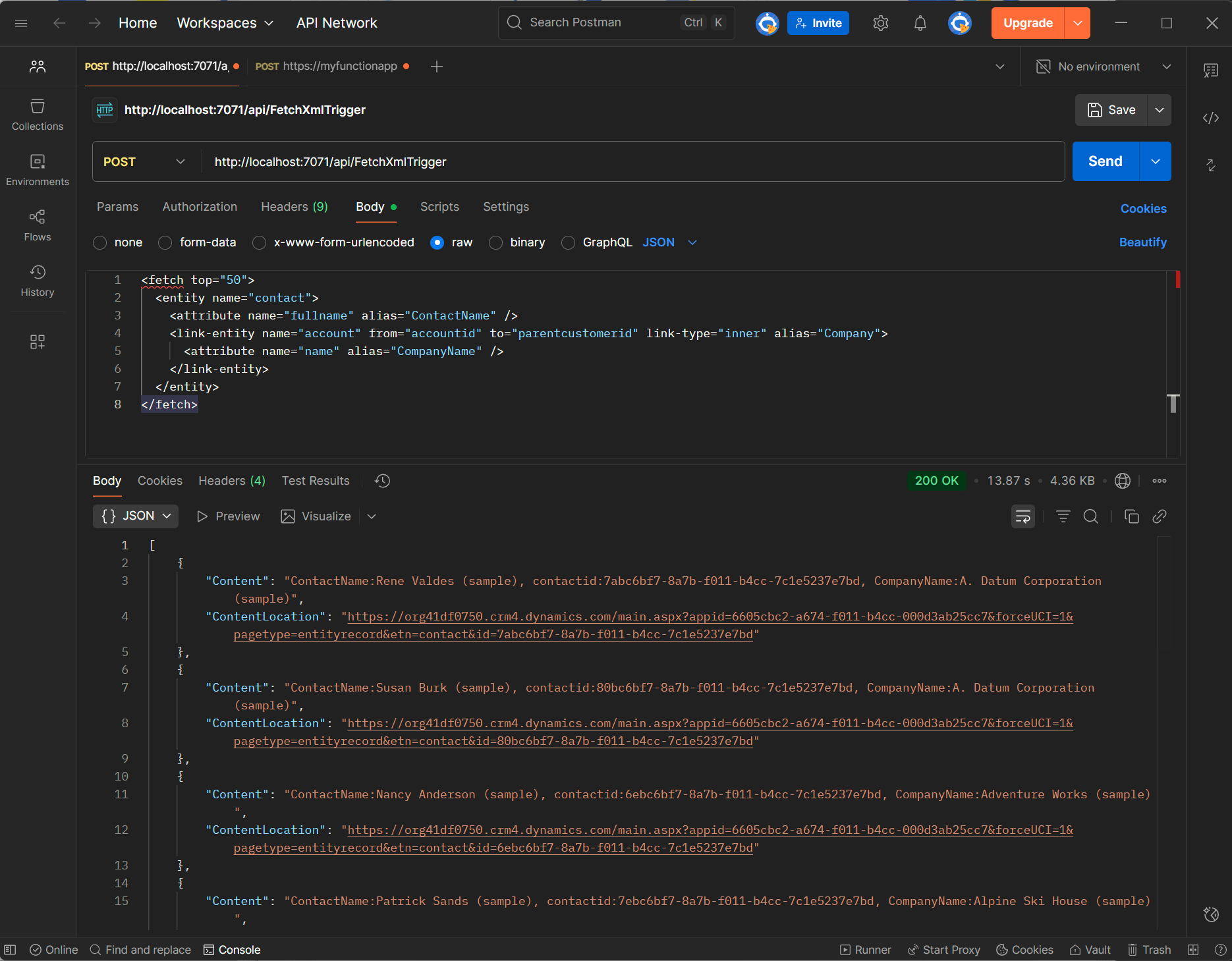Click the Beautify link
The height and width of the screenshot is (961, 1232).
pyautogui.click(x=1142, y=242)
